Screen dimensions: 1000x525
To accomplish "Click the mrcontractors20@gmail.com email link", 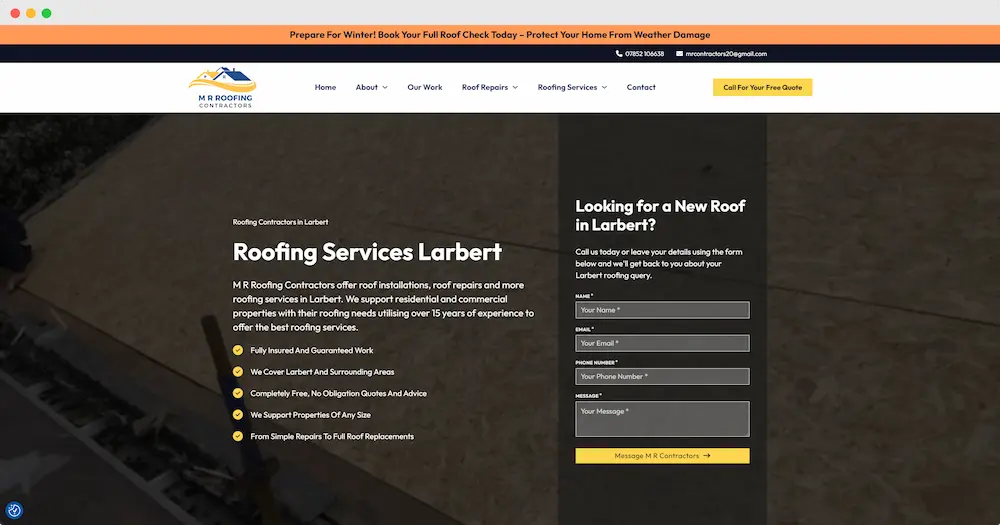I will [726, 54].
